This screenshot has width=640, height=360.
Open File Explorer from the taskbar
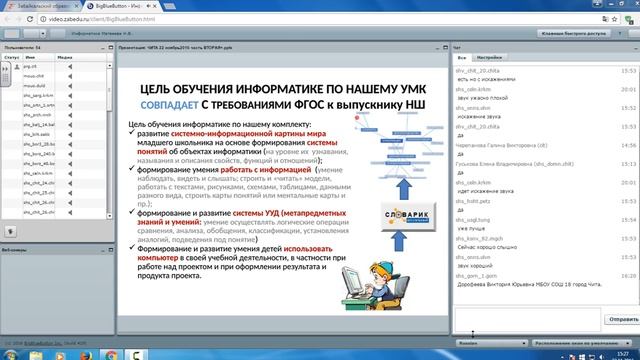coord(36,355)
